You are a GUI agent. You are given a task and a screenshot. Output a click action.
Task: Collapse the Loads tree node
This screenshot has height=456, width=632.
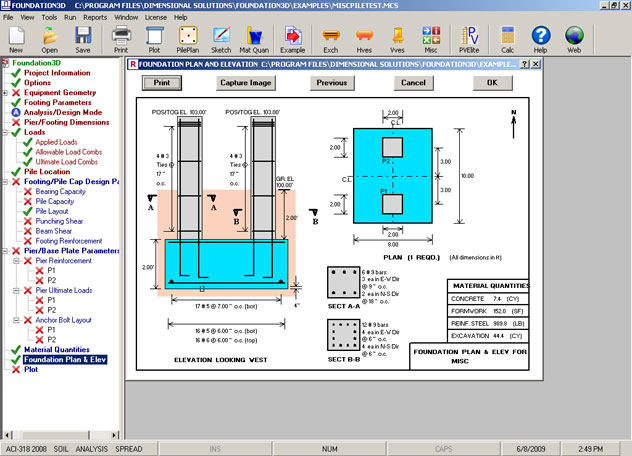click(5, 132)
